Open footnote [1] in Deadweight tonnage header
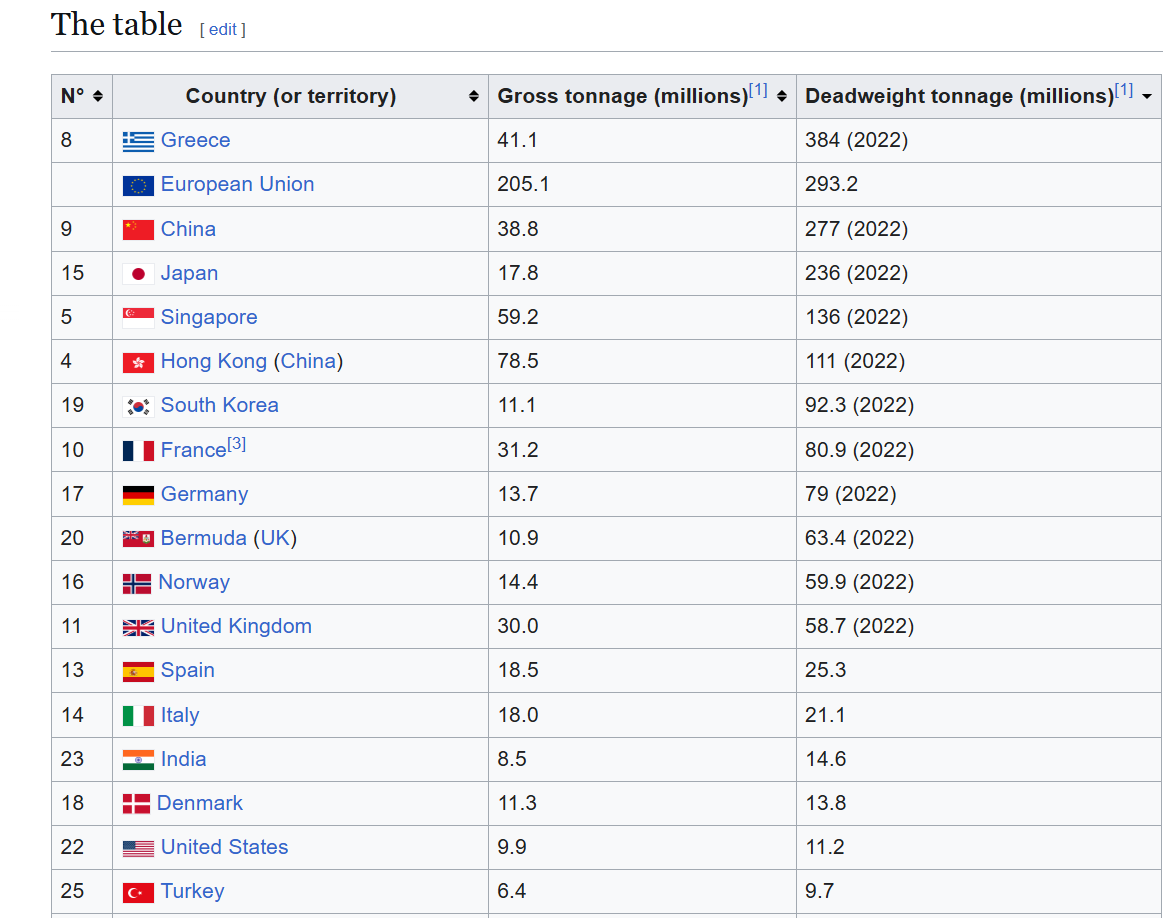 click(1124, 90)
